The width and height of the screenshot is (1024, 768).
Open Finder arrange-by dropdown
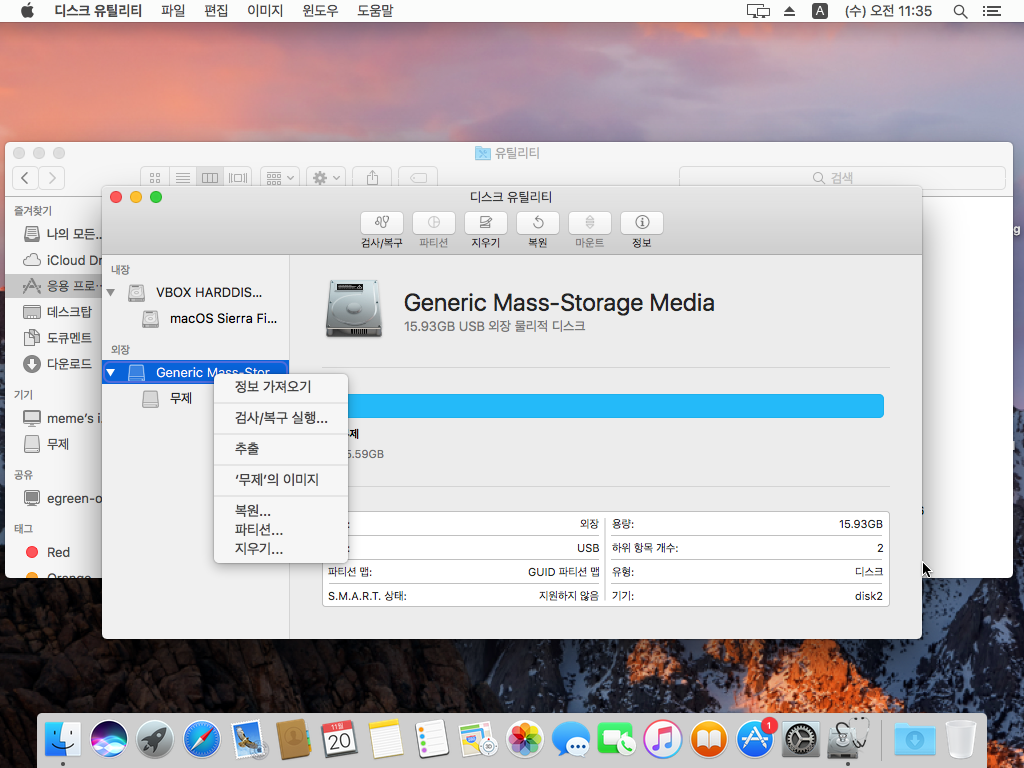[280, 178]
